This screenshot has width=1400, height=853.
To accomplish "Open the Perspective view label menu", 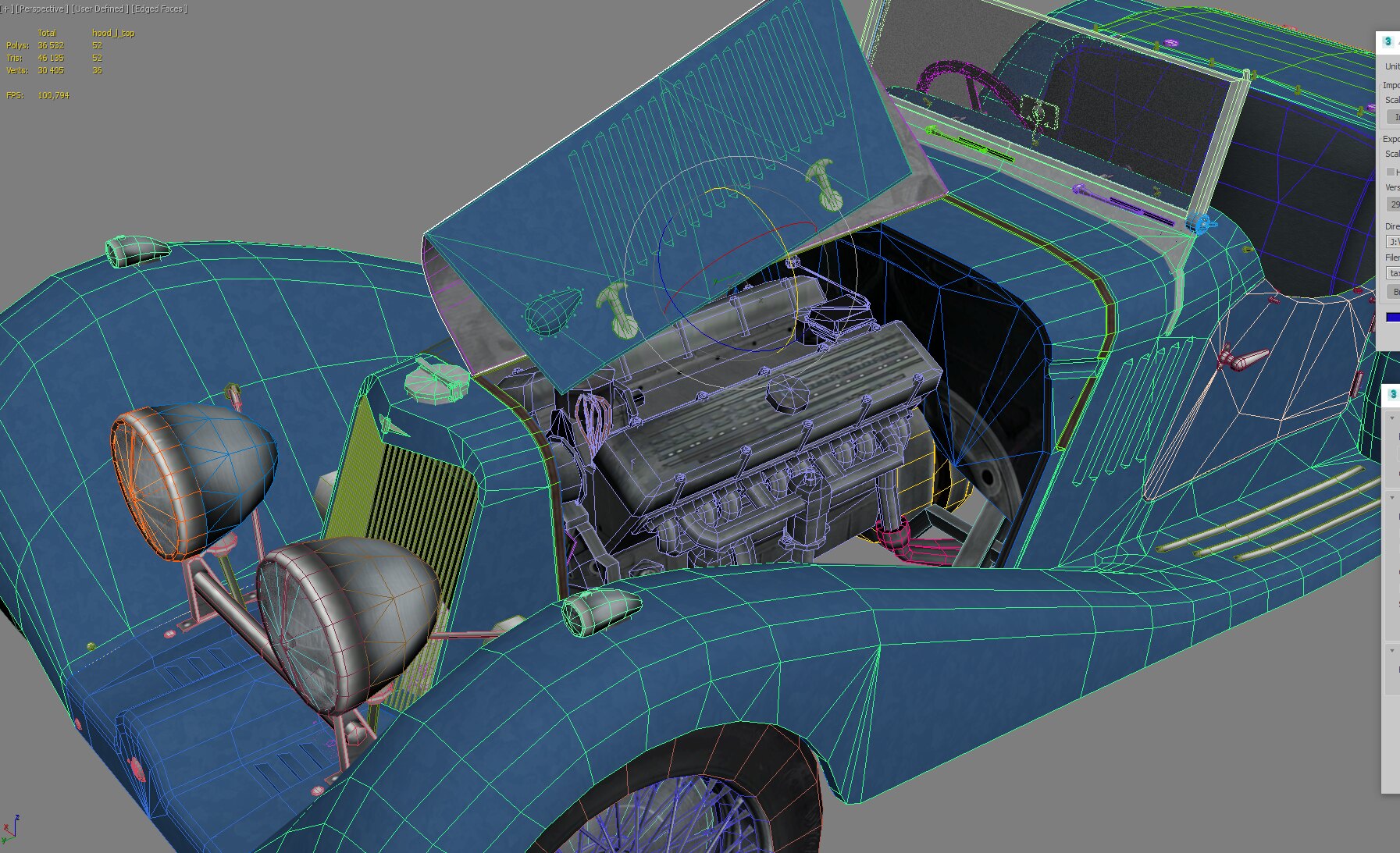I will coord(41,9).
